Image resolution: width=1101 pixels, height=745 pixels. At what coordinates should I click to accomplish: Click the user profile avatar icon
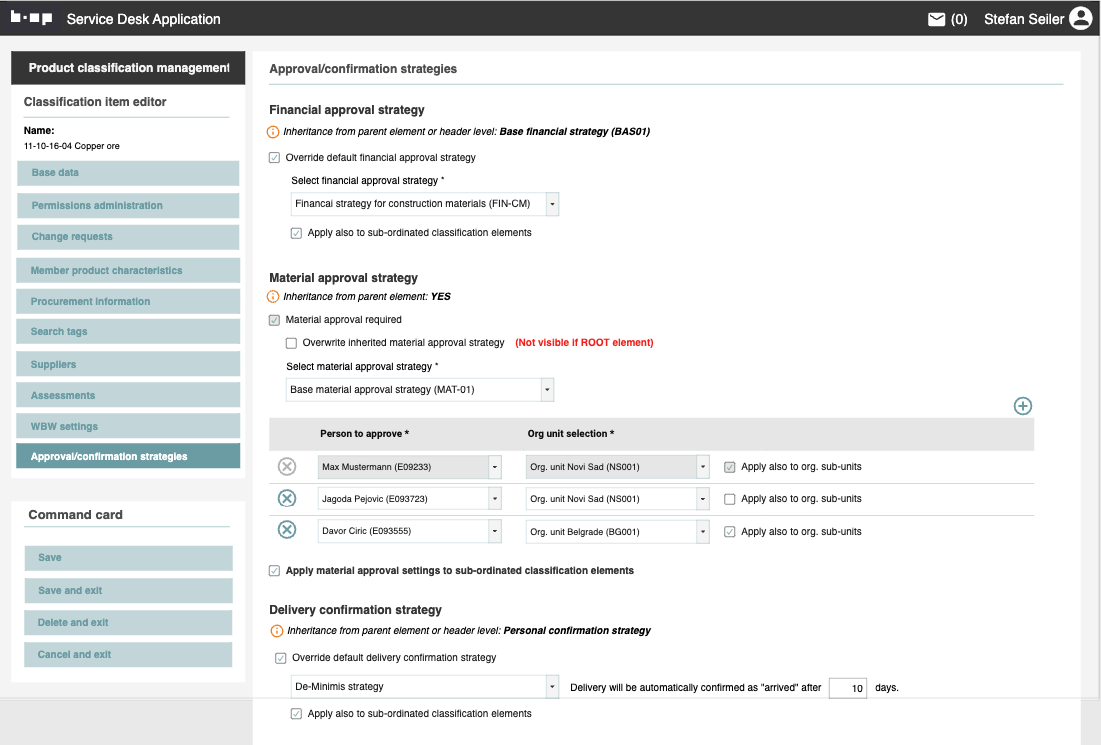point(1080,19)
